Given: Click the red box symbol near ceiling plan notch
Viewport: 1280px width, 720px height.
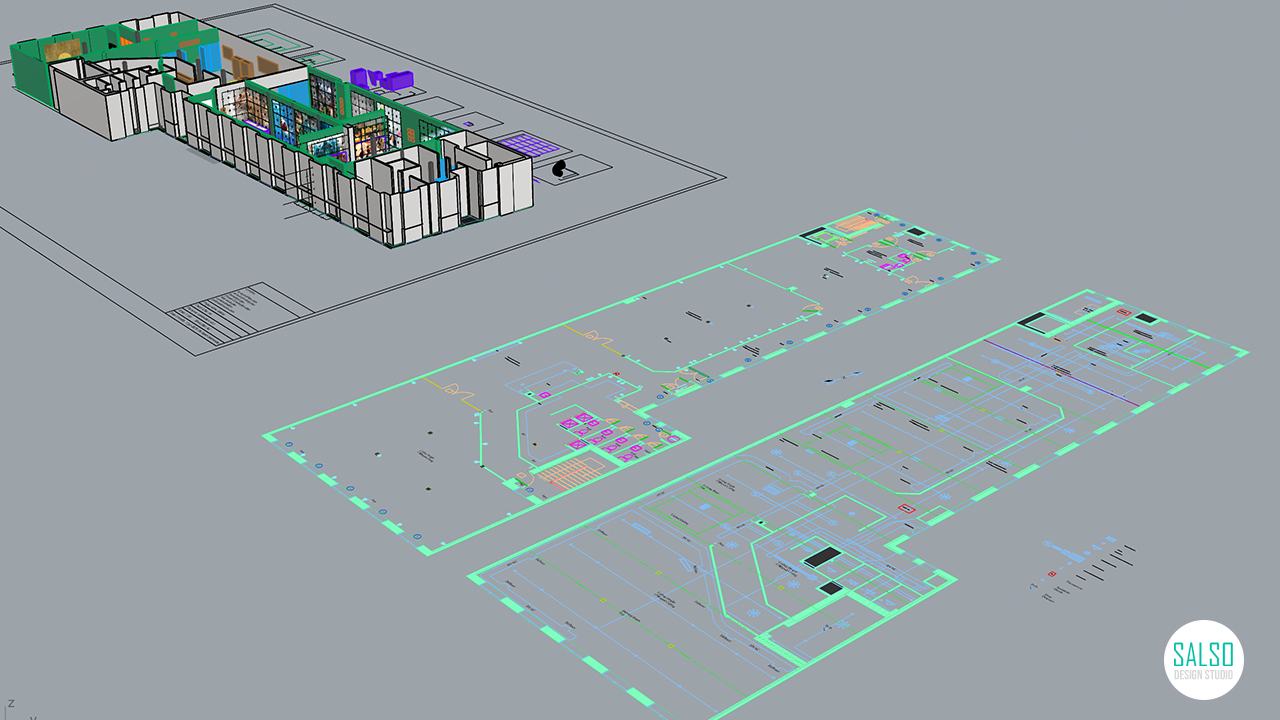Looking at the screenshot, I should tap(907, 510).
